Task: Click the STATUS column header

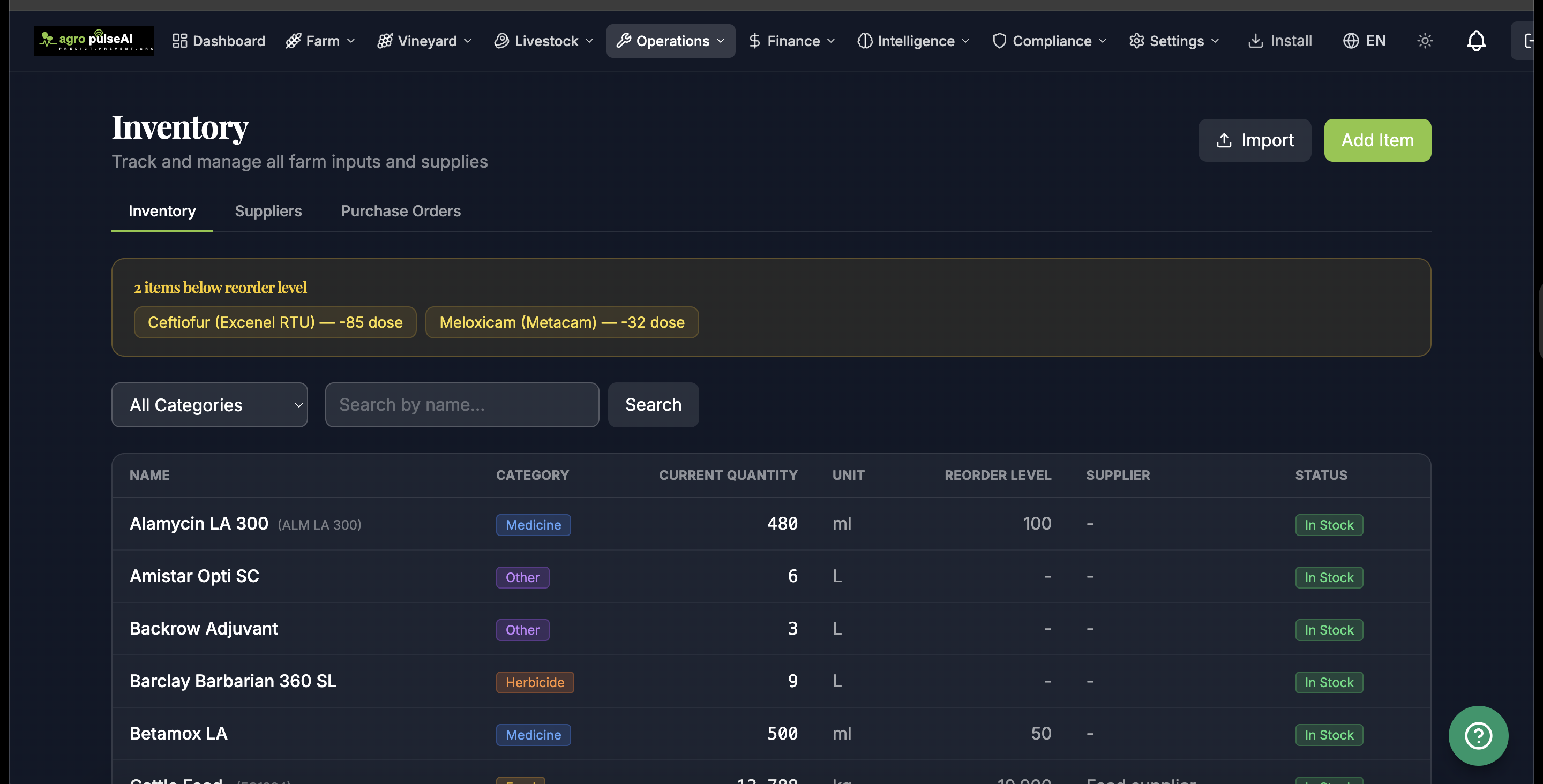Action: point(1321,476)
